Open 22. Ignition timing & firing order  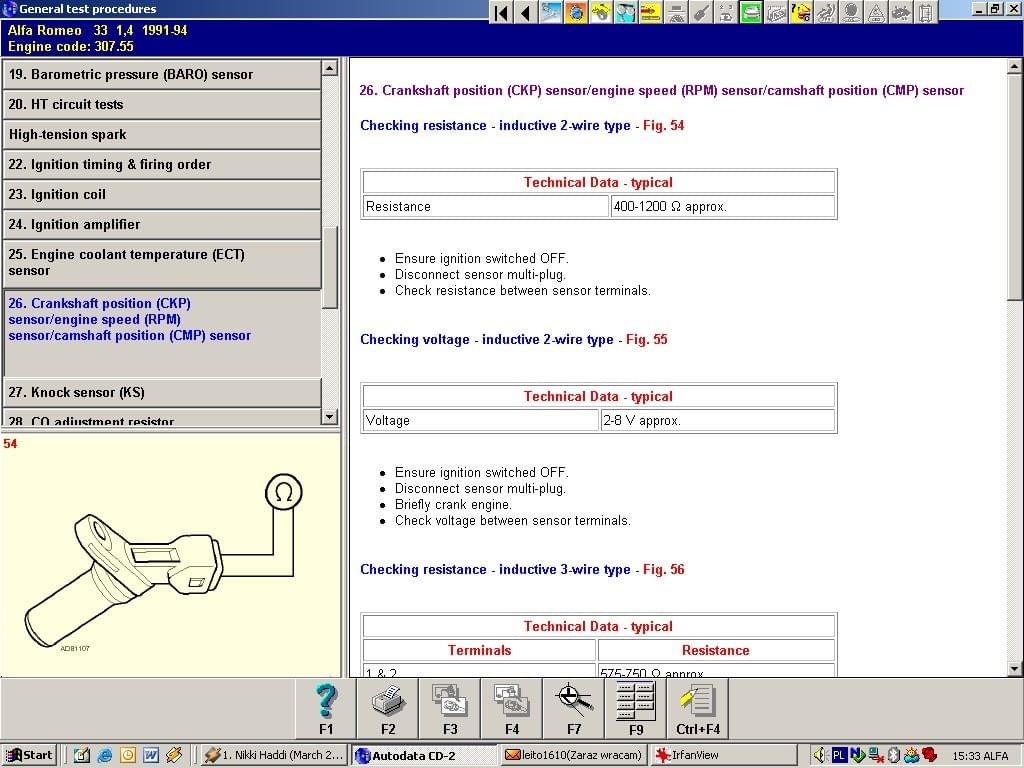[x=162, y=165]
